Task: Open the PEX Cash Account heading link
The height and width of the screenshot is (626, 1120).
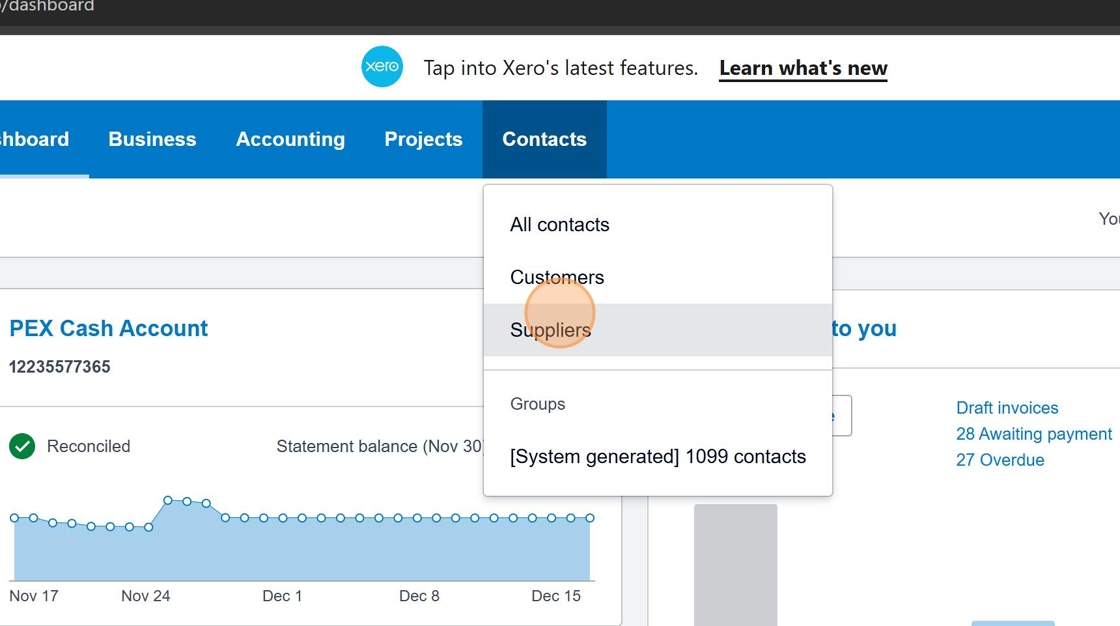Action: (108, 328)
